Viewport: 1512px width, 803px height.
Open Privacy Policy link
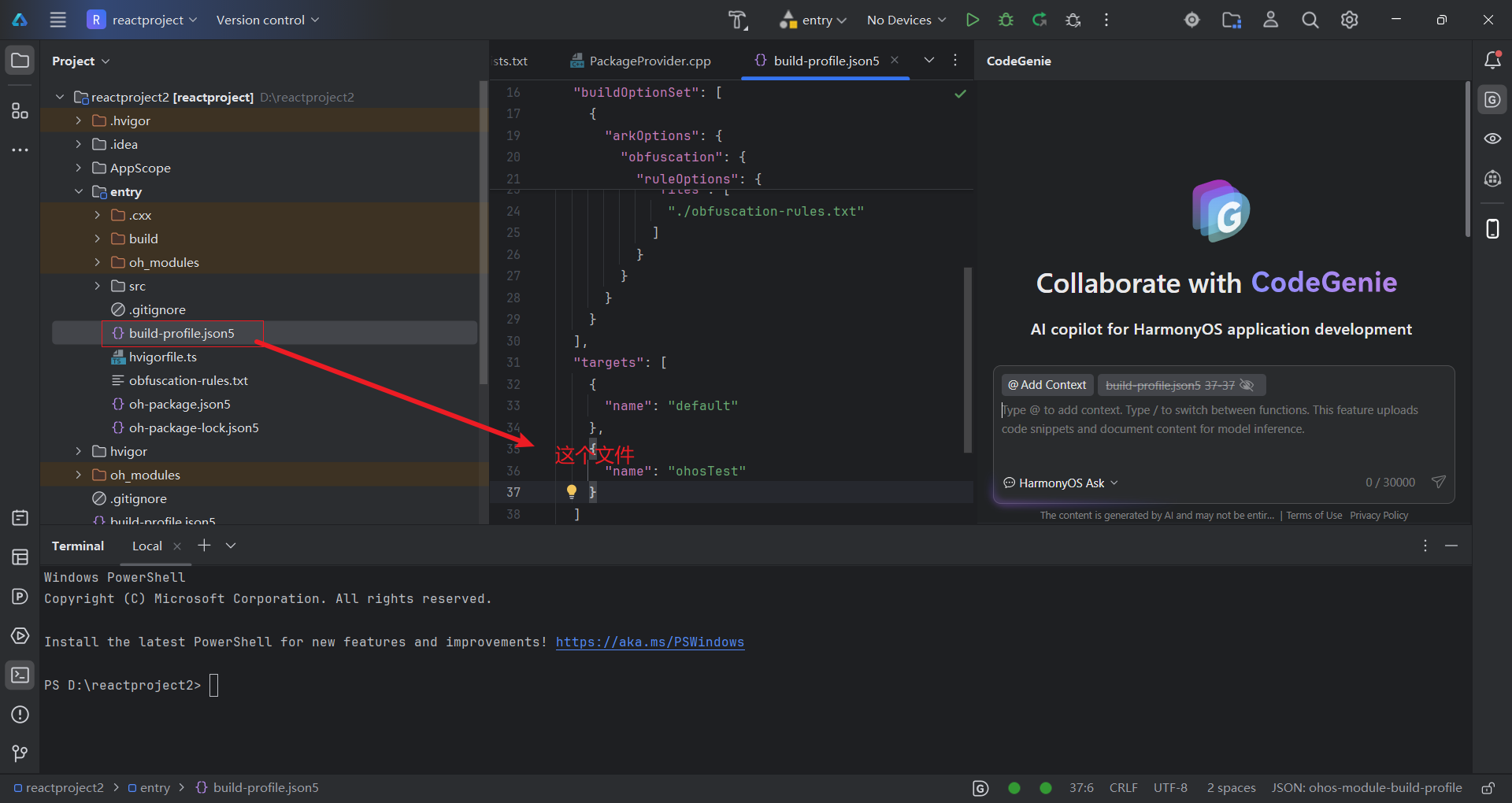coord(1379,516)
